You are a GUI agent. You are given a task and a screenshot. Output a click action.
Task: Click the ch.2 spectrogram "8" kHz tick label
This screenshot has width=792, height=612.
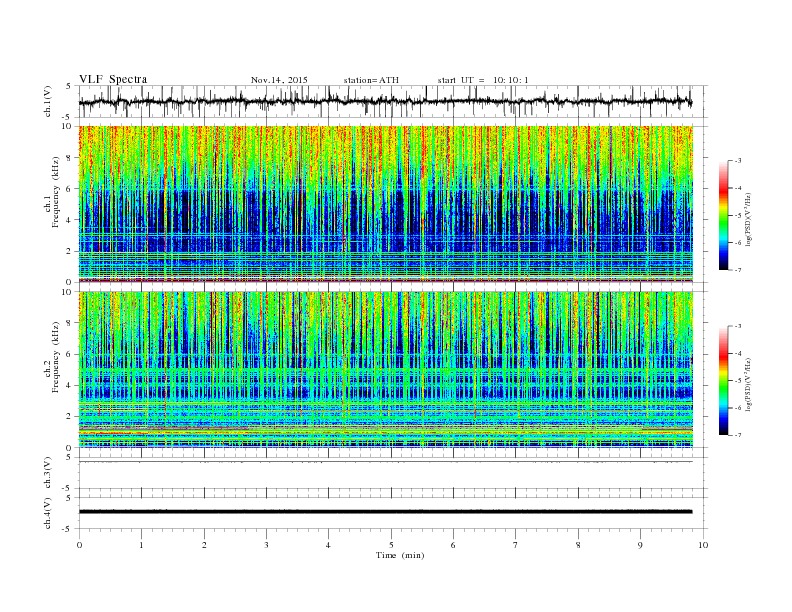(69, 323)
